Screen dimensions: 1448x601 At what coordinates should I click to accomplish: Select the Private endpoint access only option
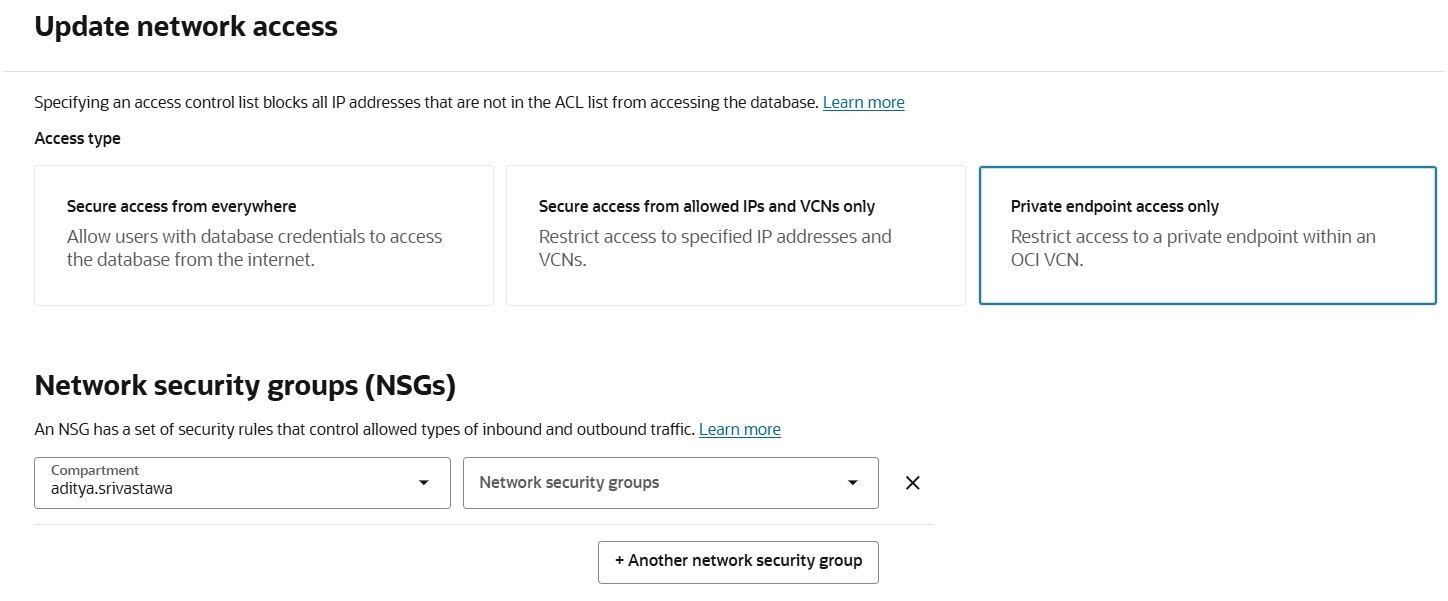[1207, 235]
